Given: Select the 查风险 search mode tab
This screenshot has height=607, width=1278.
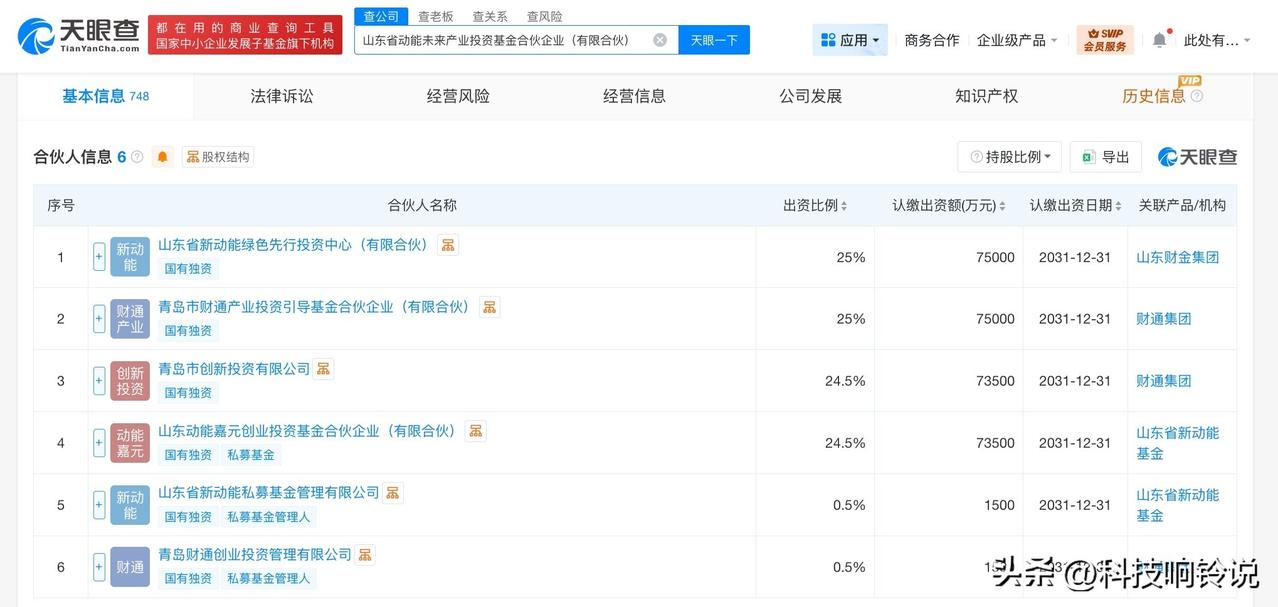Looking at the screenshot, I should coord(545,16).
